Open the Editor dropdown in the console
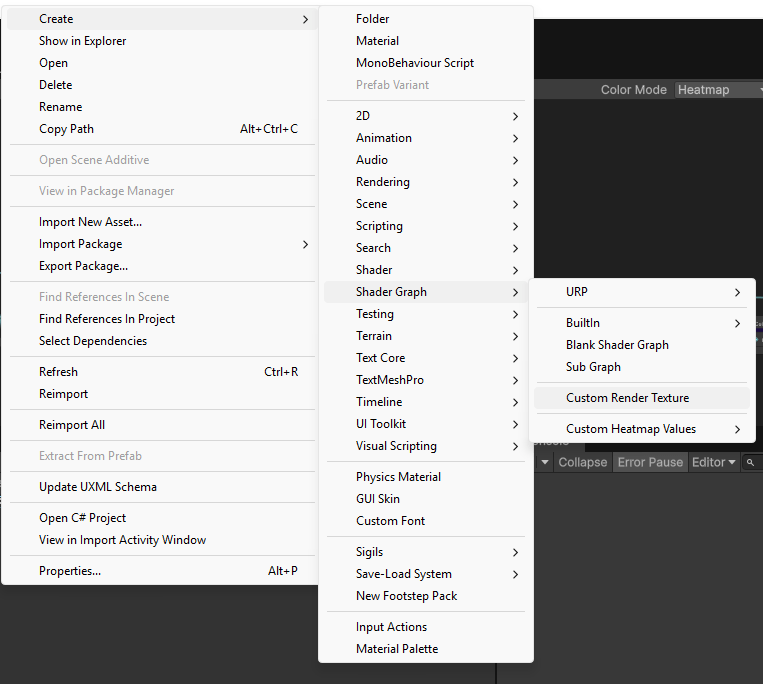 pos(713,462)
